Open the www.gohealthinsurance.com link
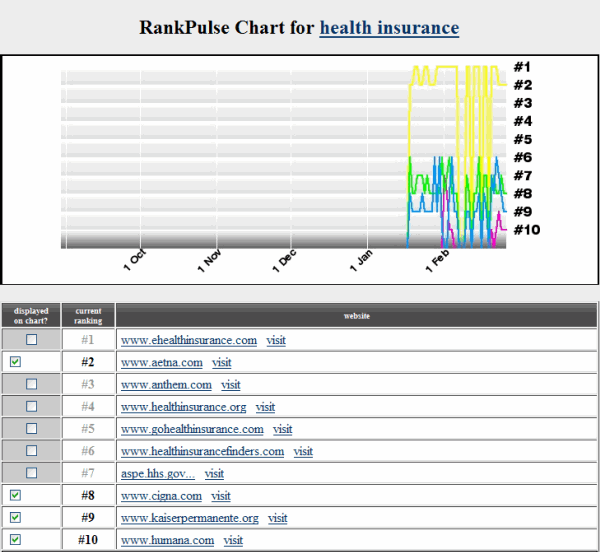The image size is (600, 552). coord(192,429)
